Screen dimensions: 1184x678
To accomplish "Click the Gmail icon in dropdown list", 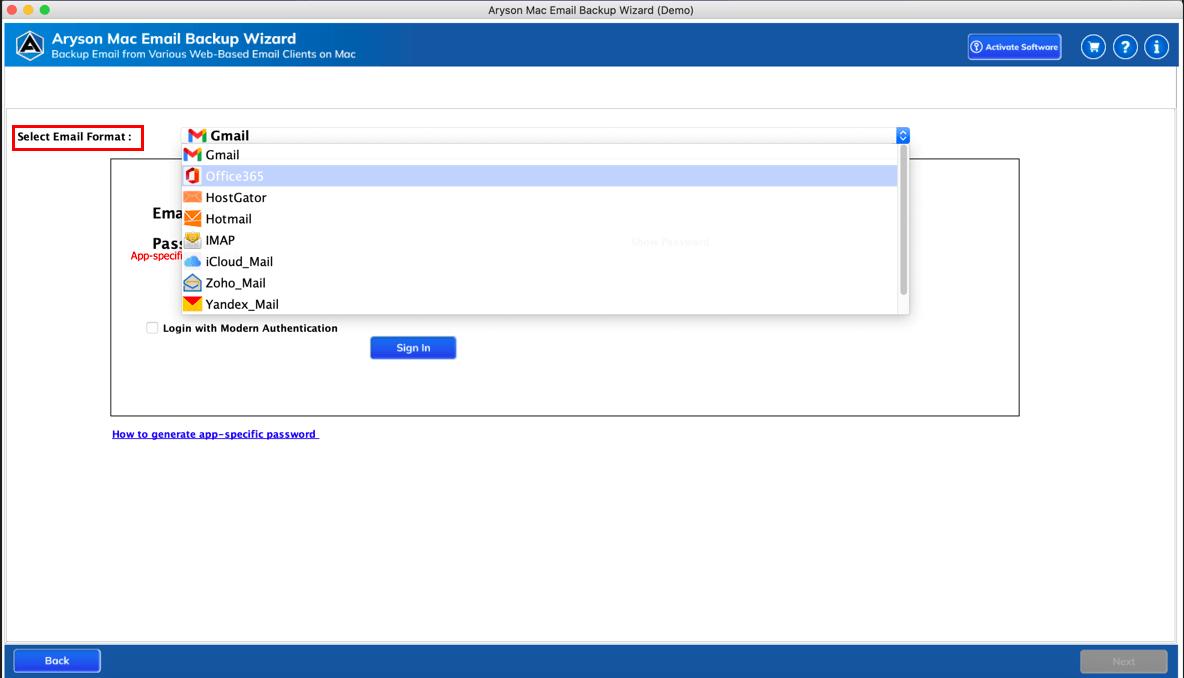I will point(193,155).
